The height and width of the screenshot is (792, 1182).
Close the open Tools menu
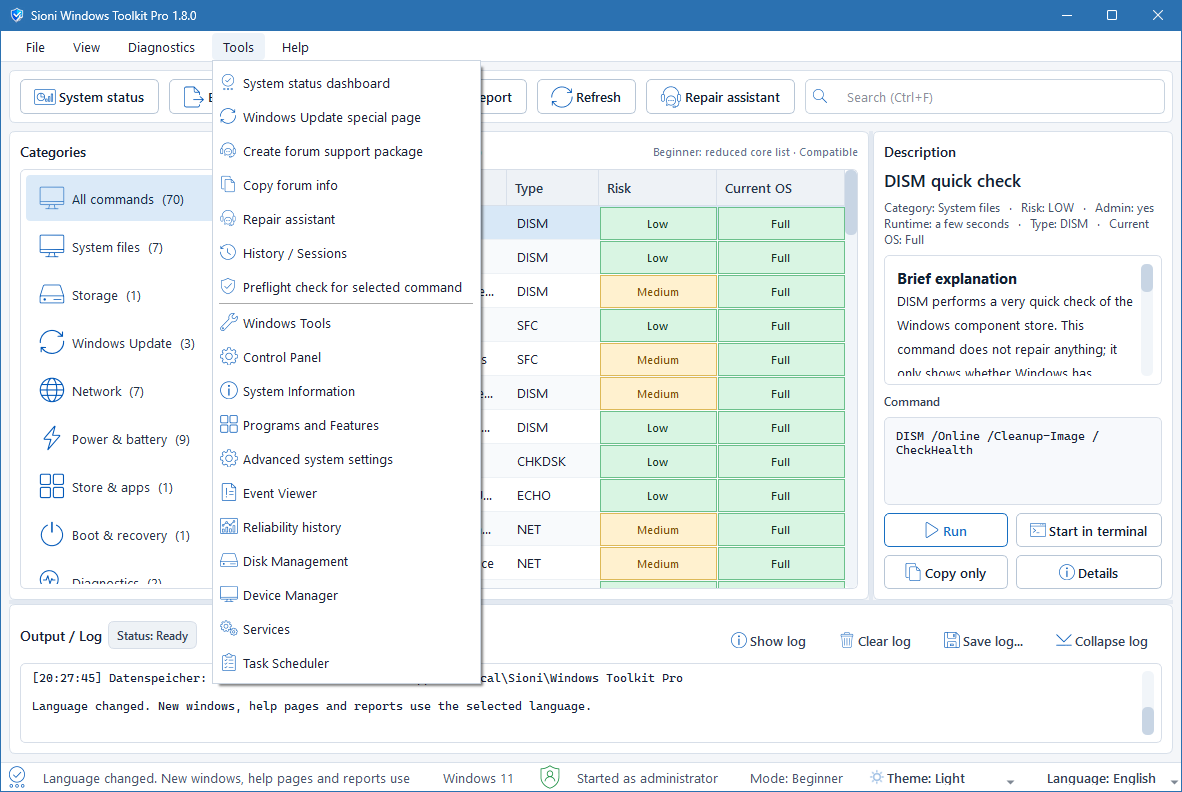[x=238, y=47]
